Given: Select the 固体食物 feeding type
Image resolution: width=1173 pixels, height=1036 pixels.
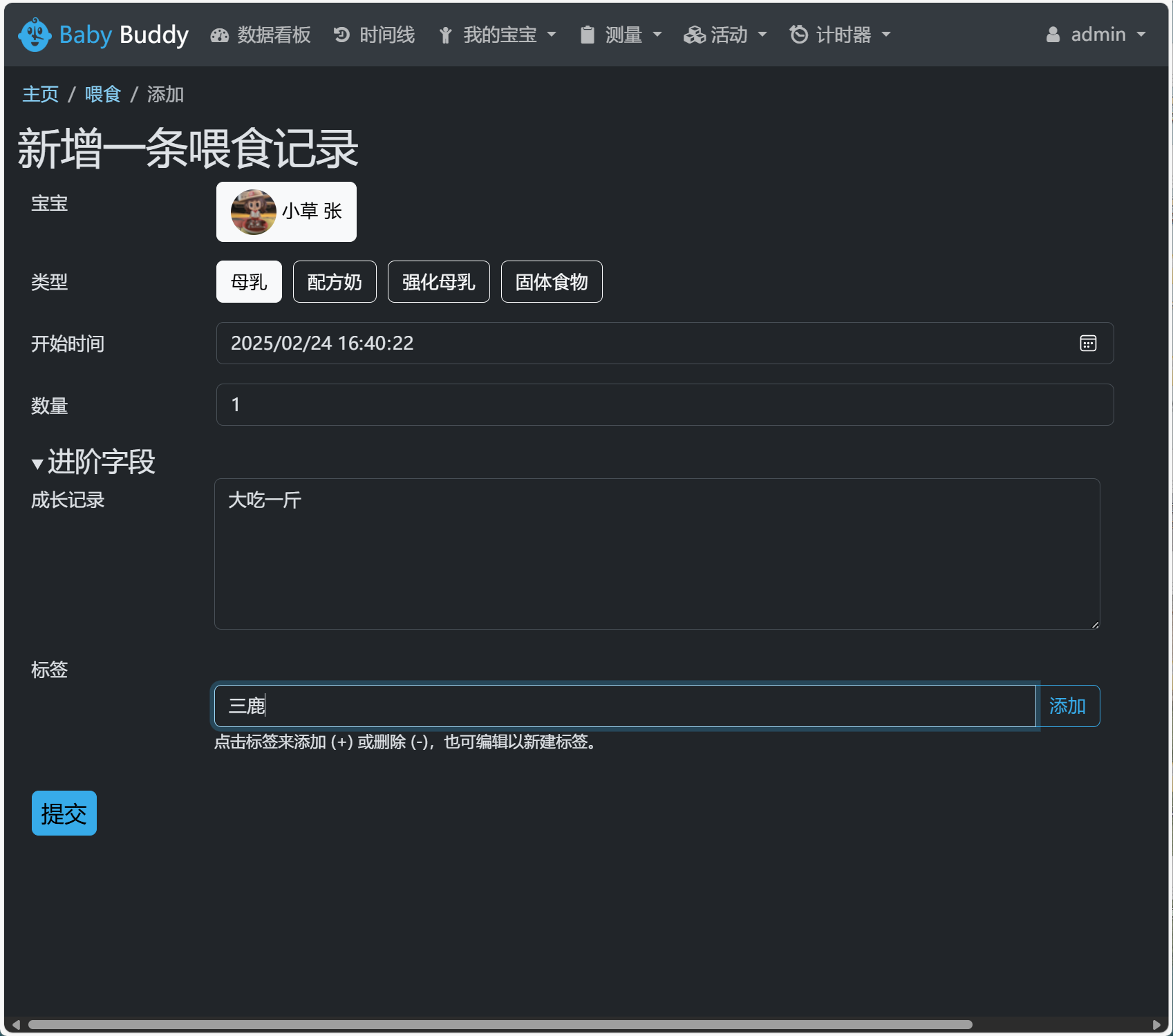Looking at the screenshot, I should coord(551,281).
